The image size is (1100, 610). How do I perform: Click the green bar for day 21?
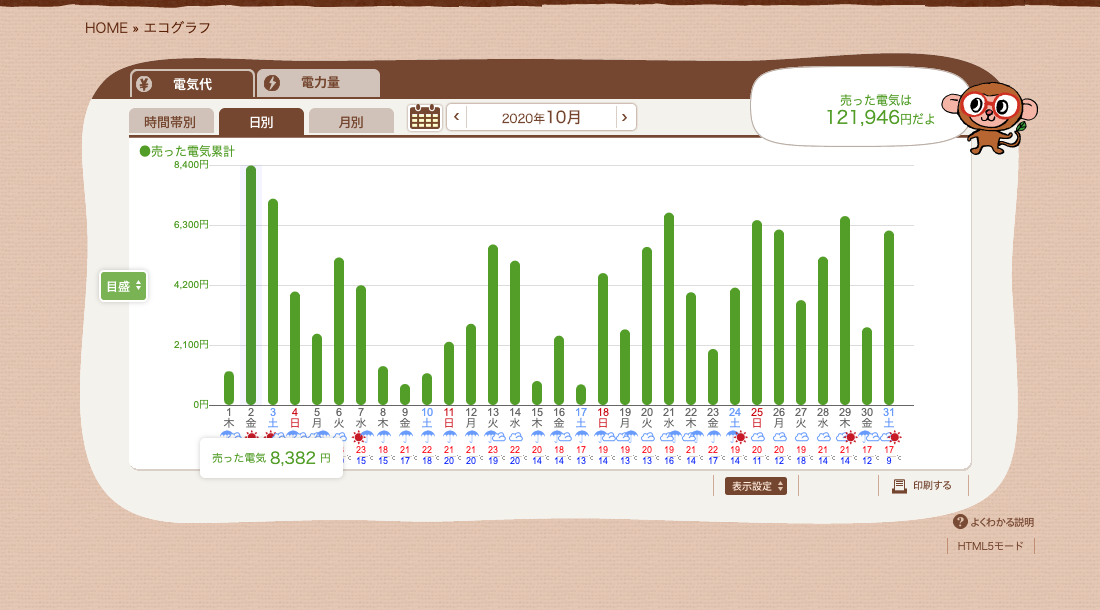click(x=669, y=309)
